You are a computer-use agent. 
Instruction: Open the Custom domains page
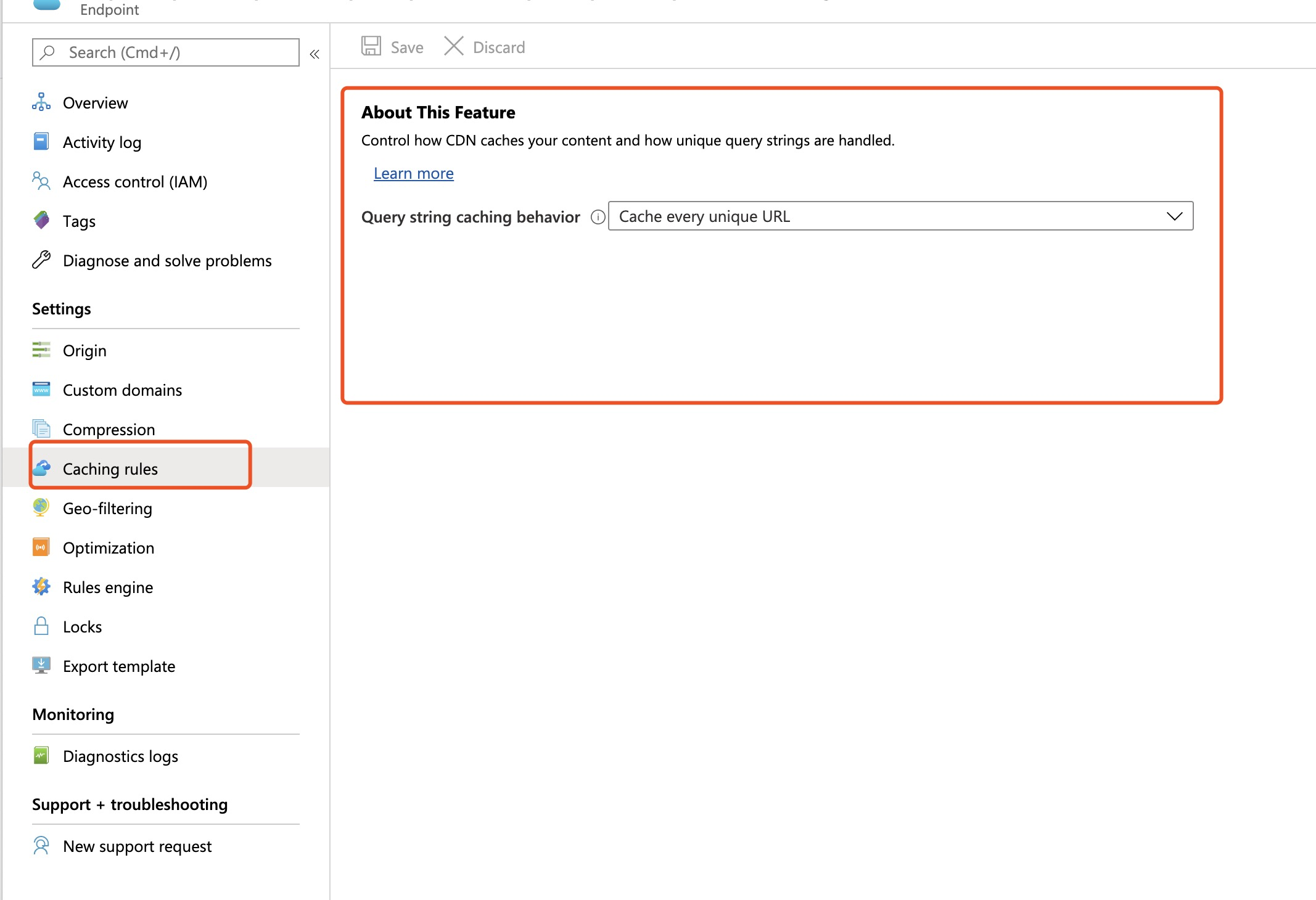pyautogui.click(x=121, y=390)
